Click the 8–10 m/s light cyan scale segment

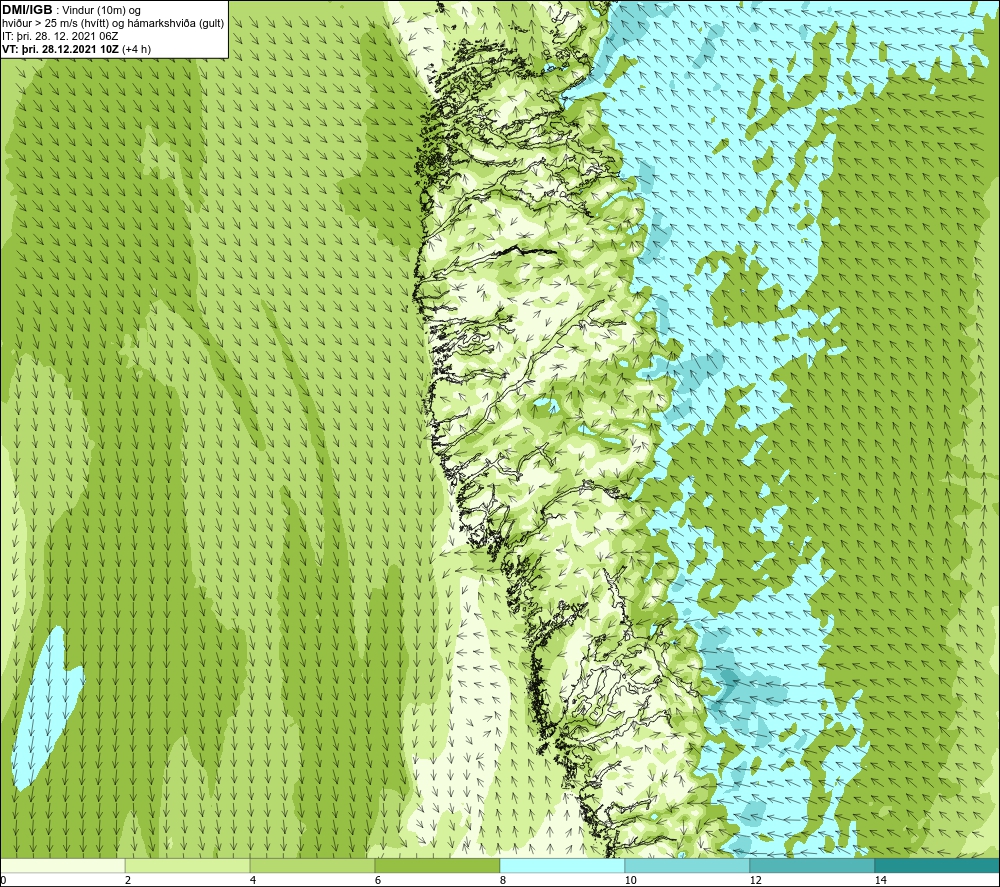[x=562, y=865]
